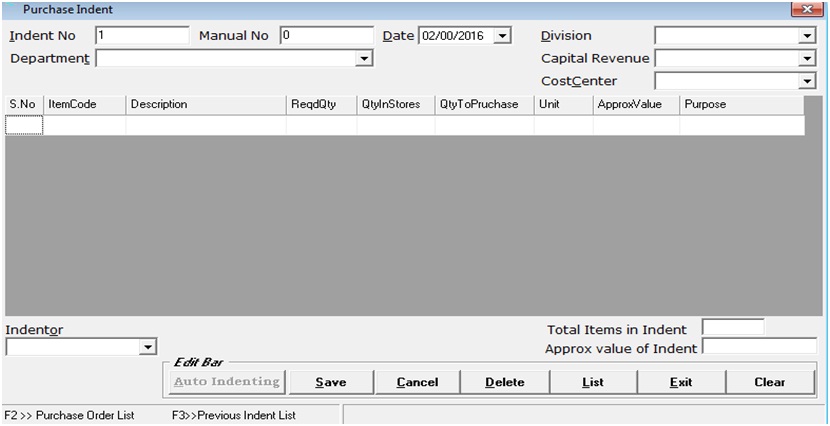The height and width of the screenshot is (426, 830).
Task: Open the List button
Action: [592, 382]
